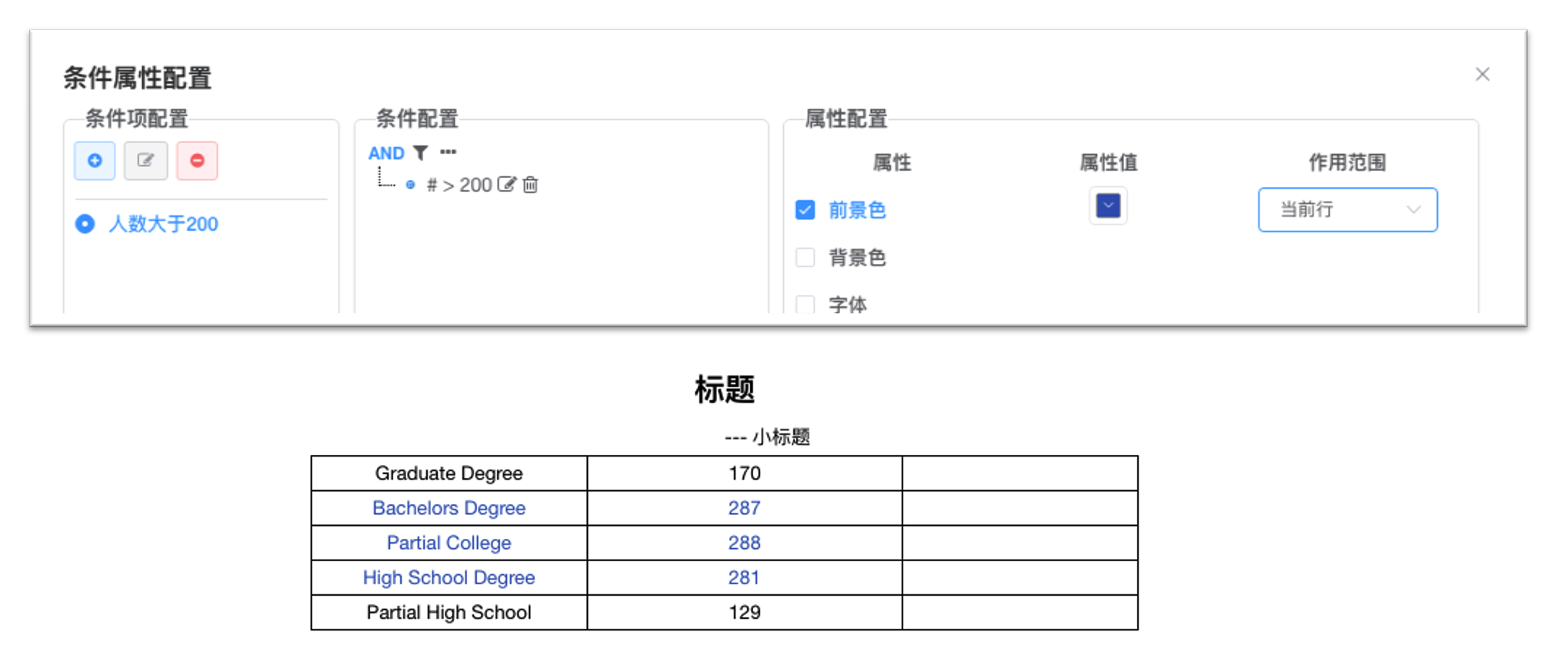This screenshot has width=1568, height=662.
Task: Open the blue foreground color swatch picker
Action: [1108, 206]
